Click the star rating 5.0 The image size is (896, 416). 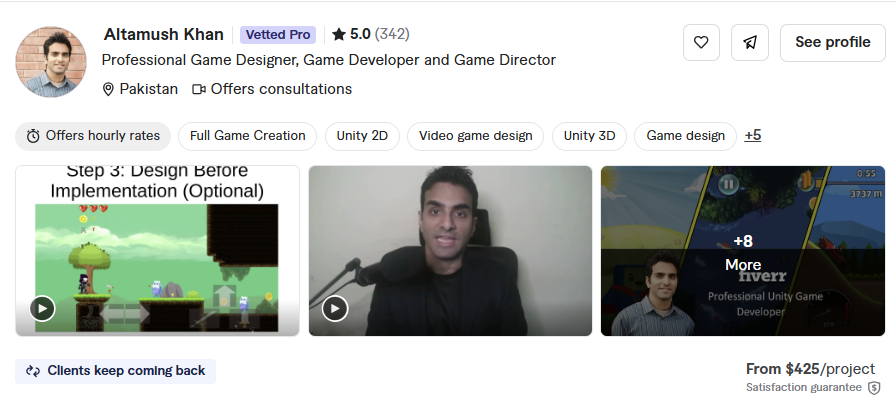tap(351, 34)
